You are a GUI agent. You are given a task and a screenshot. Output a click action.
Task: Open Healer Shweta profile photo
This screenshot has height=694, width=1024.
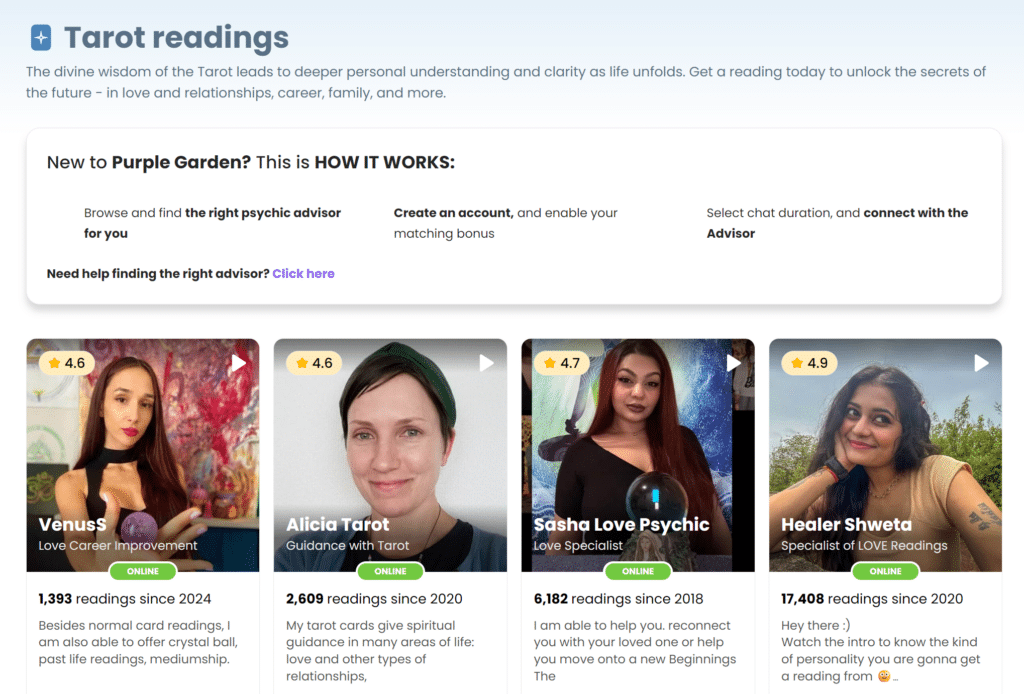(x=885, y=440)
